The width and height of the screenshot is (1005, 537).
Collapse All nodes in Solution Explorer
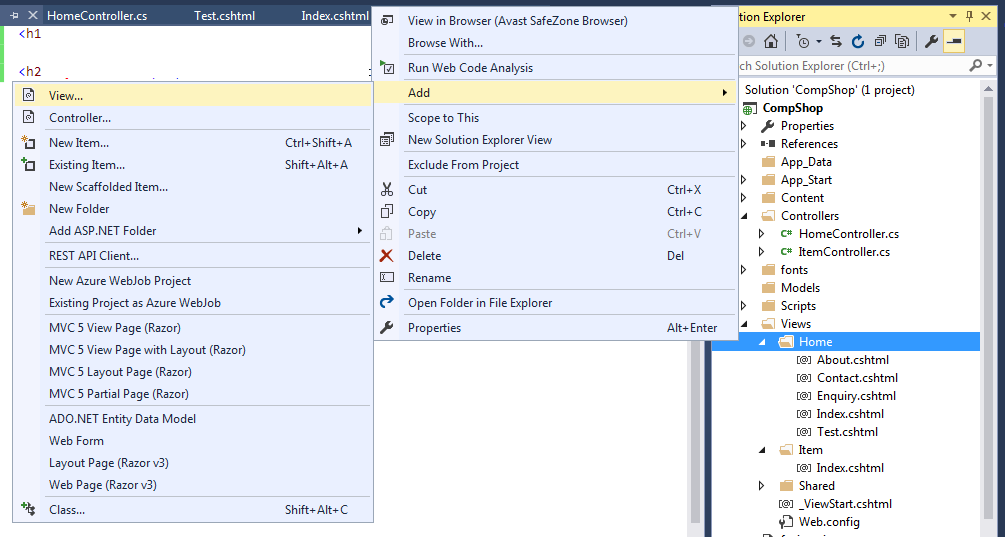point(880,42)
